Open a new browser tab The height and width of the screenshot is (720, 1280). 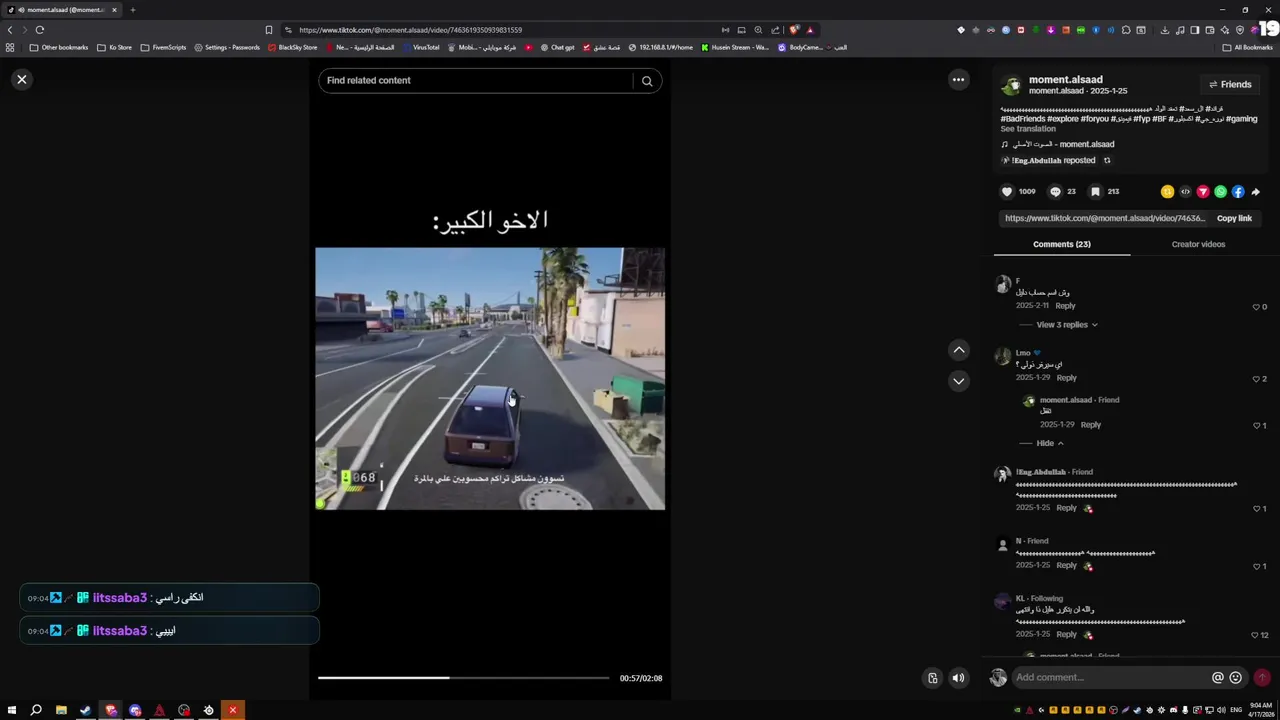pos(132,10)
